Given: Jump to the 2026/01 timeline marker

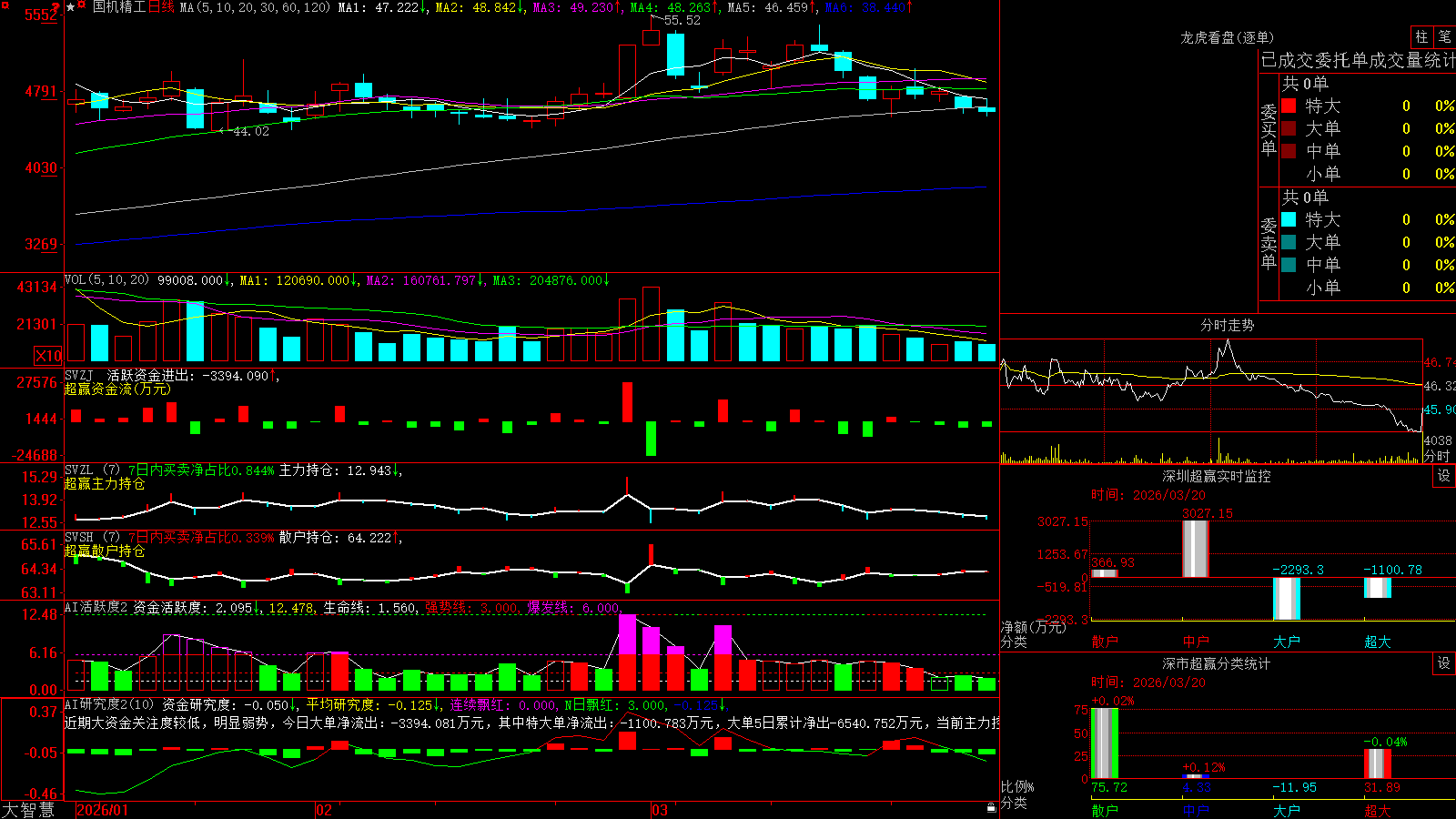Looking at the screenshot, I should [x=103, y=810].
